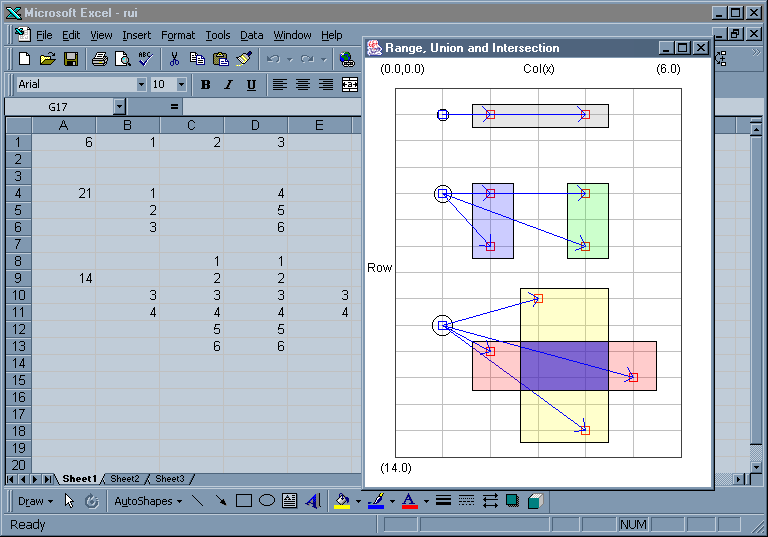Run the Spelling check tool
Screen dimensions: 768x537
pyautogui.click(x=146, y=59)
